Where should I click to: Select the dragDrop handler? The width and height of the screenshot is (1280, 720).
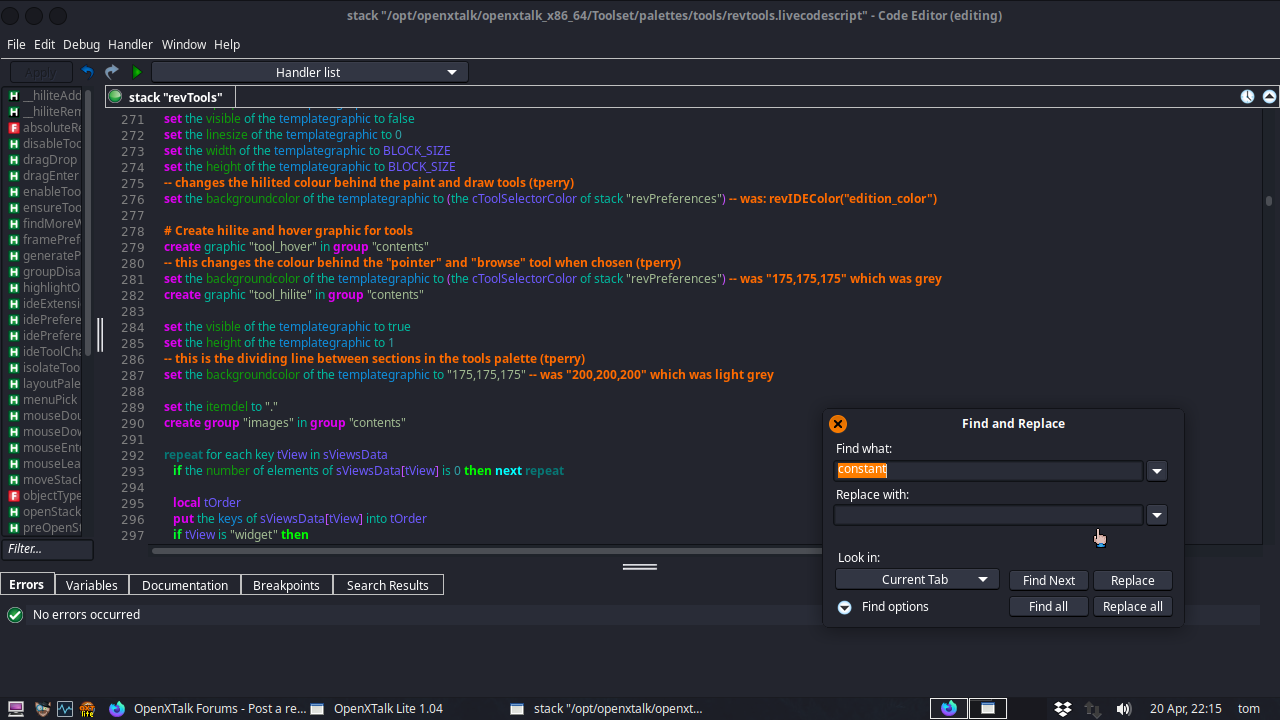tap(46, 159)
